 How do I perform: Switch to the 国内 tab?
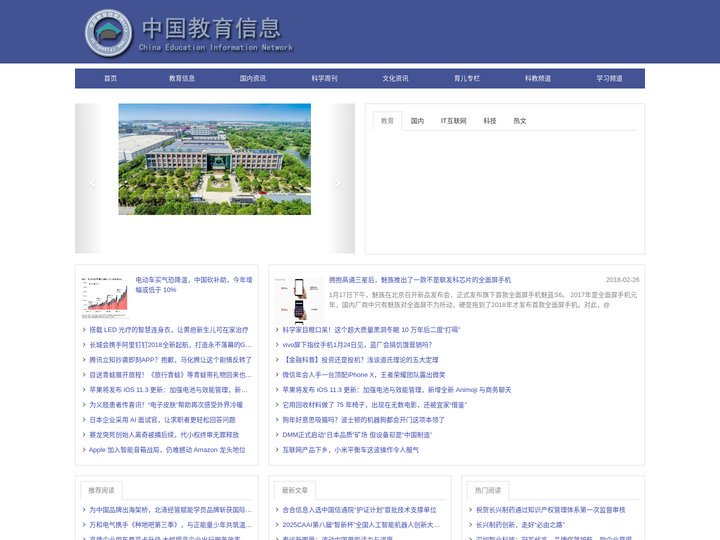tap(417, 121)
